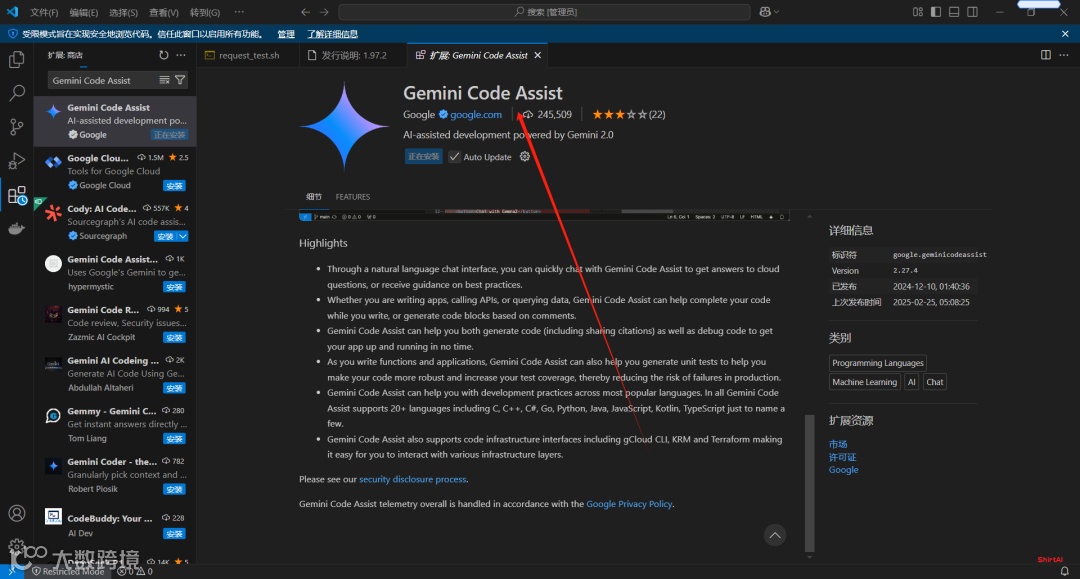Open the Search view in activity bar
1080x579 pixels.
(x=17, y=93)
